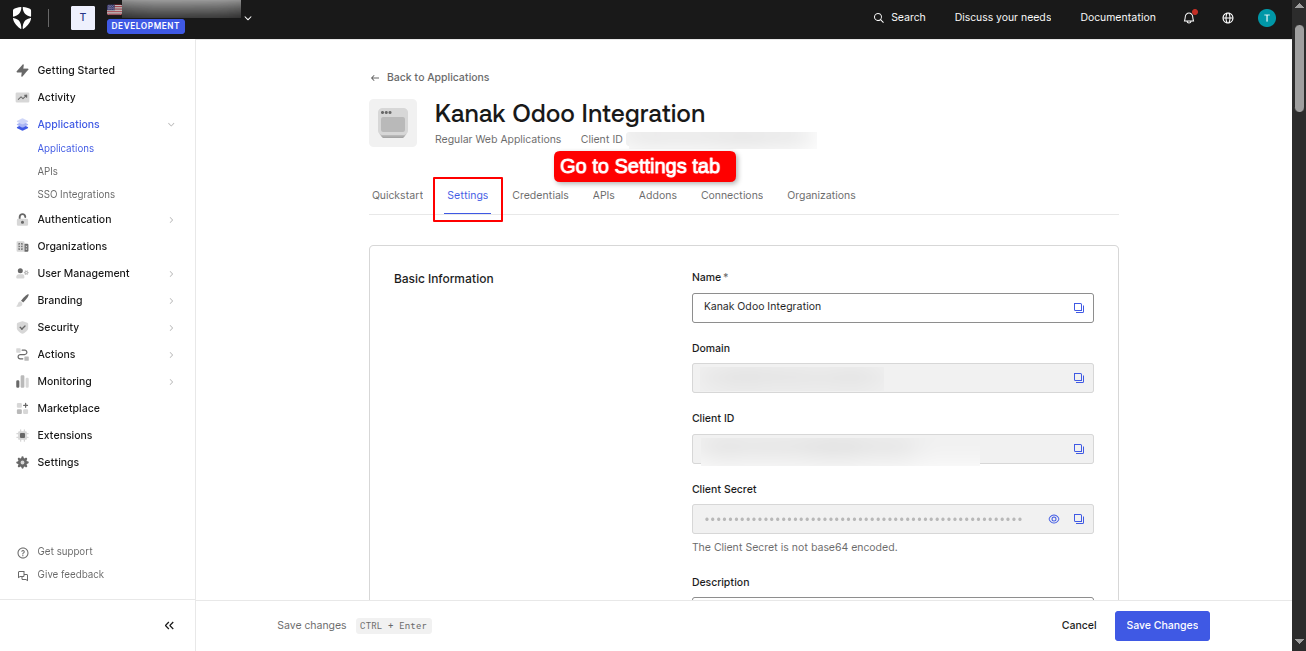Switch to the Credentials tab
This screenshot has height=651, width=1306.
[x=540, y=195]
